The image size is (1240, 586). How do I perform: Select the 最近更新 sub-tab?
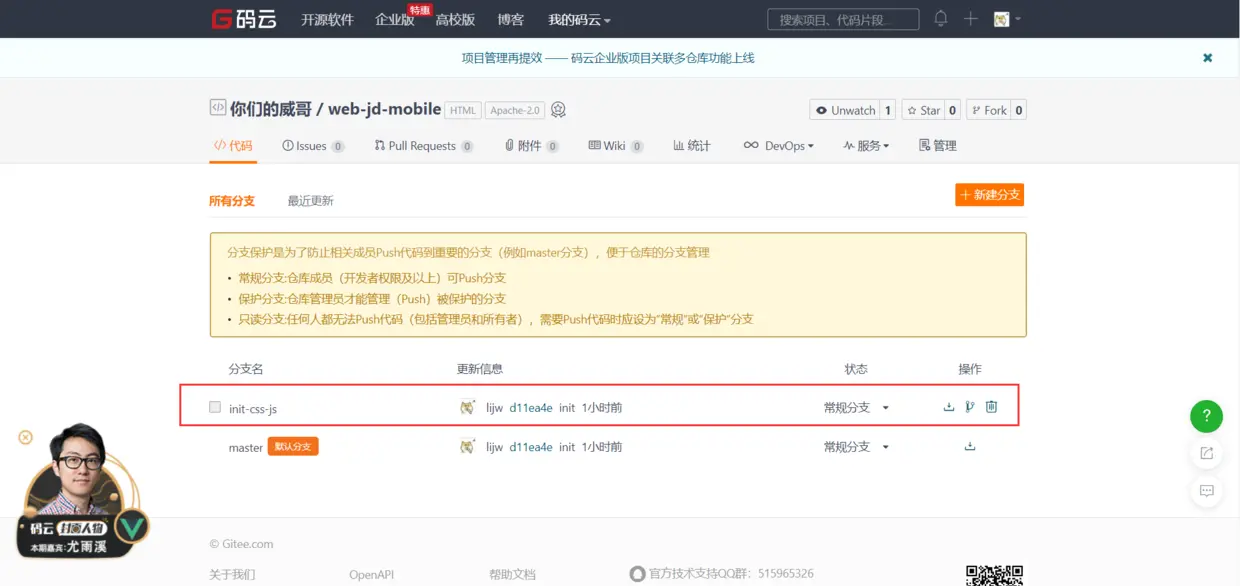coord(310,201)
